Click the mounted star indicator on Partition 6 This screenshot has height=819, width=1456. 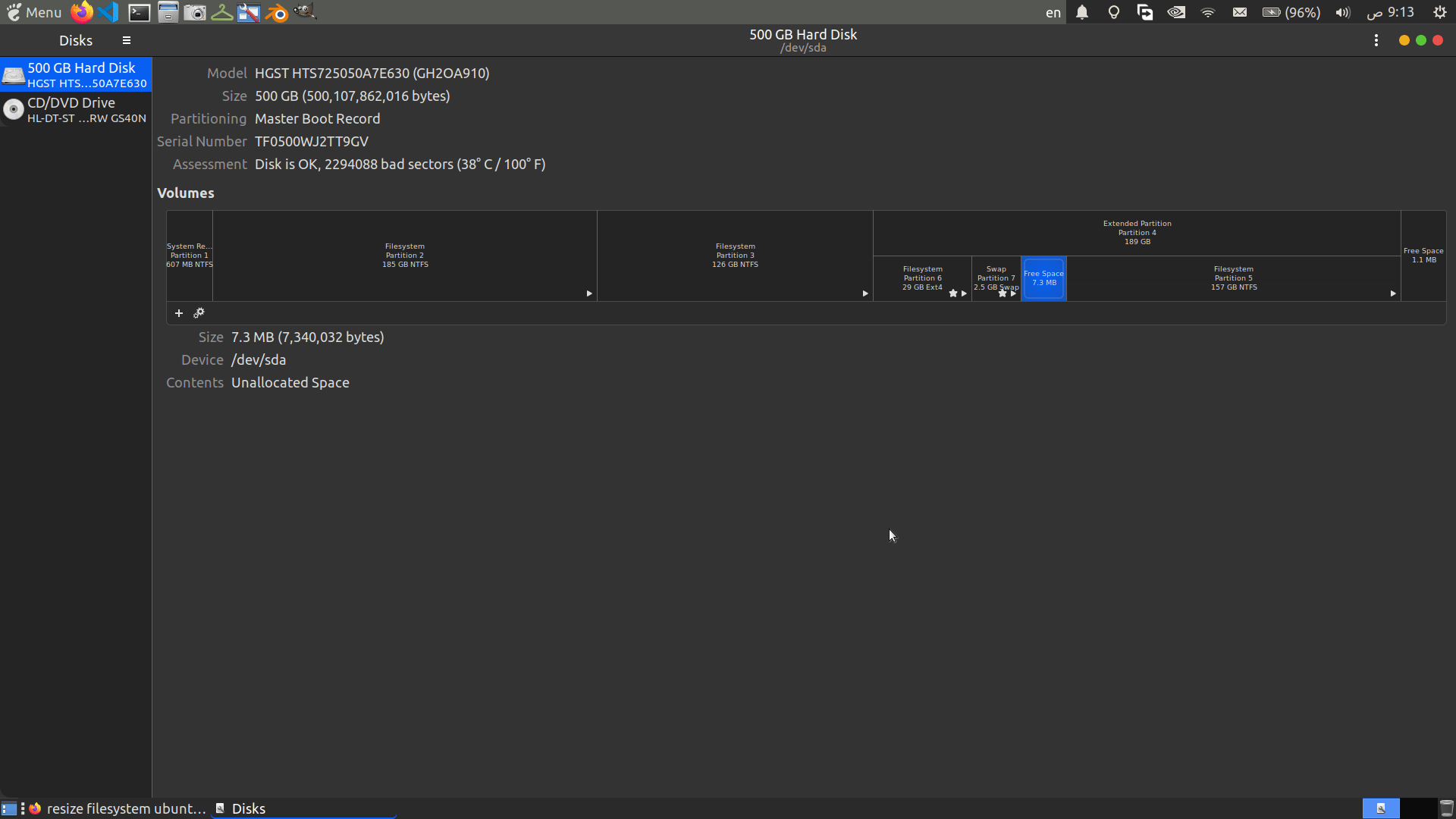point(953,293)
